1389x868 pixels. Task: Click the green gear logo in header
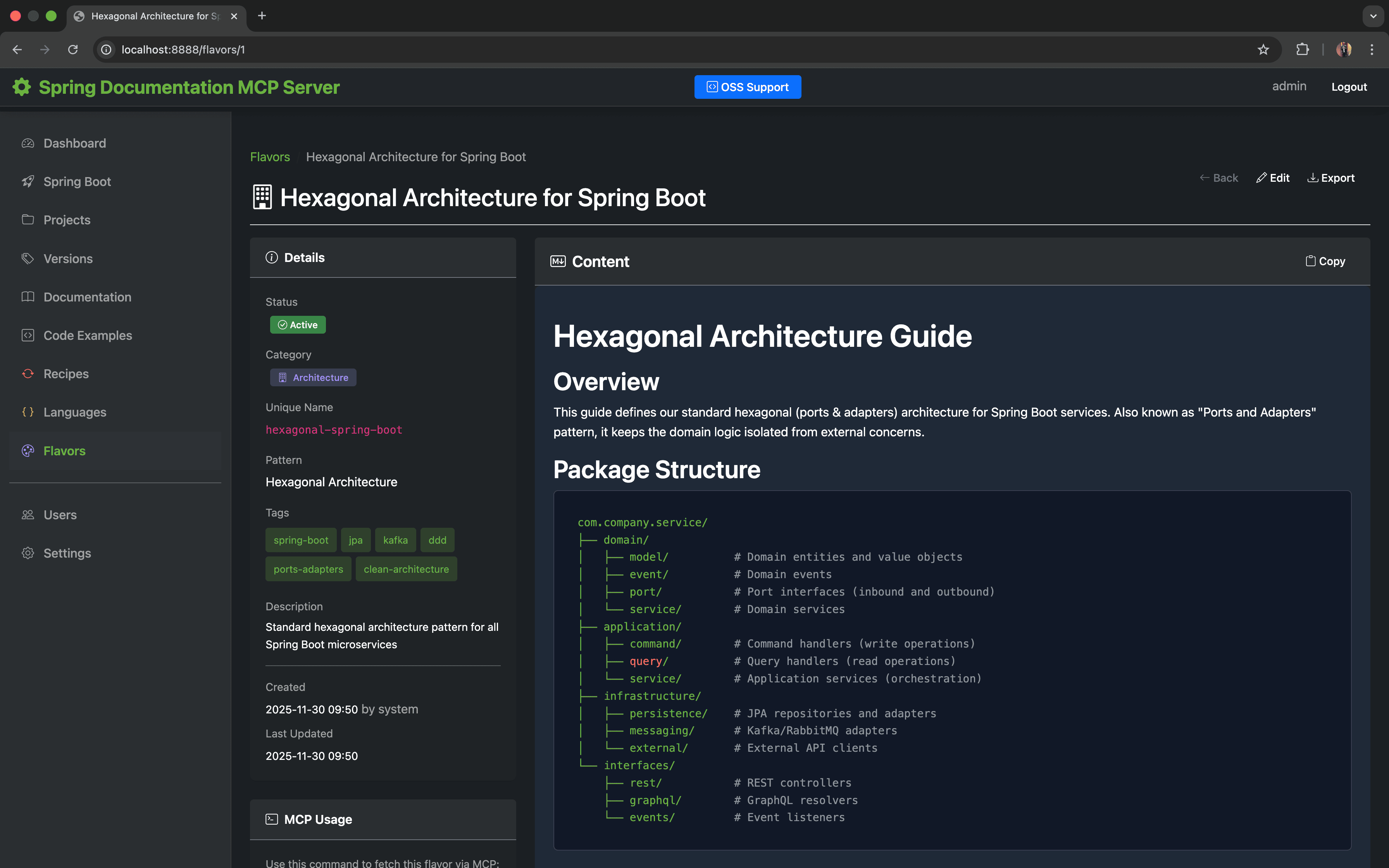[22, 87]
